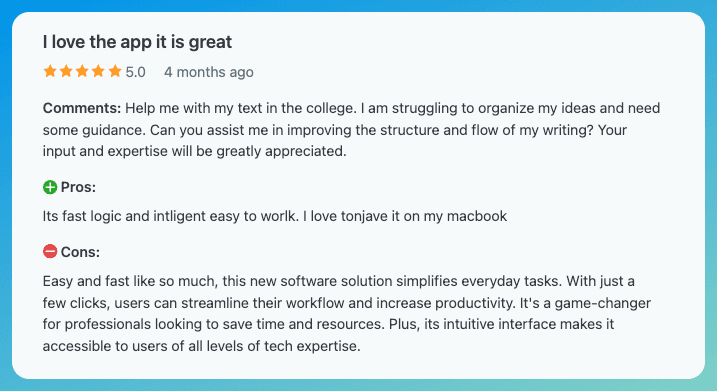This screenshot has height=391, width=717.
Task: Click the pros sentence mentioning macbook
Action: coord(275,216)
